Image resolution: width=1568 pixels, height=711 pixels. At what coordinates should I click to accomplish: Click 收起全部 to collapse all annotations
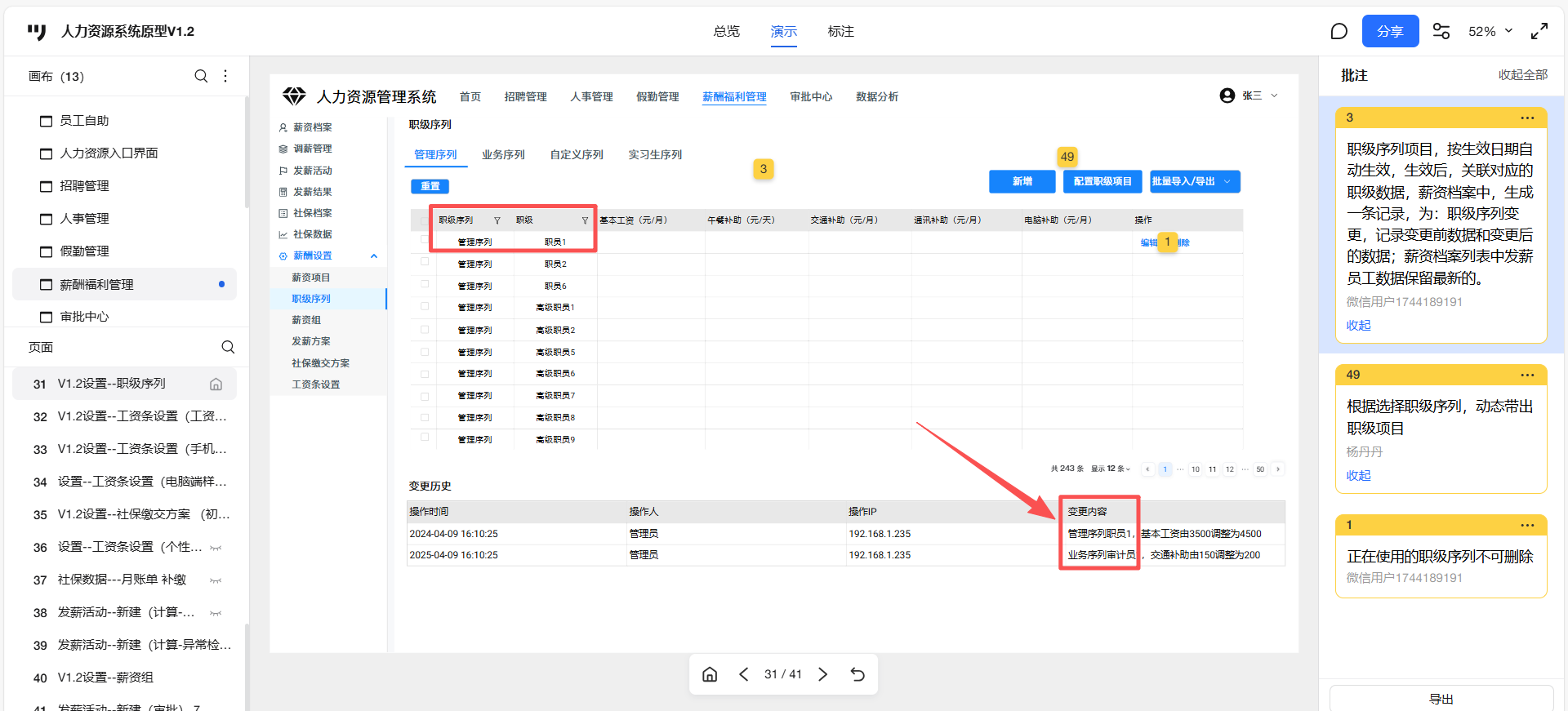click(x=1522, y=75)
